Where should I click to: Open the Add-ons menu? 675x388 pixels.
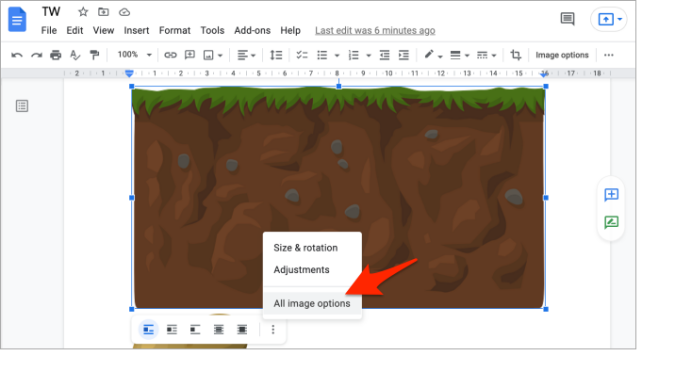(x=252, y=31)
